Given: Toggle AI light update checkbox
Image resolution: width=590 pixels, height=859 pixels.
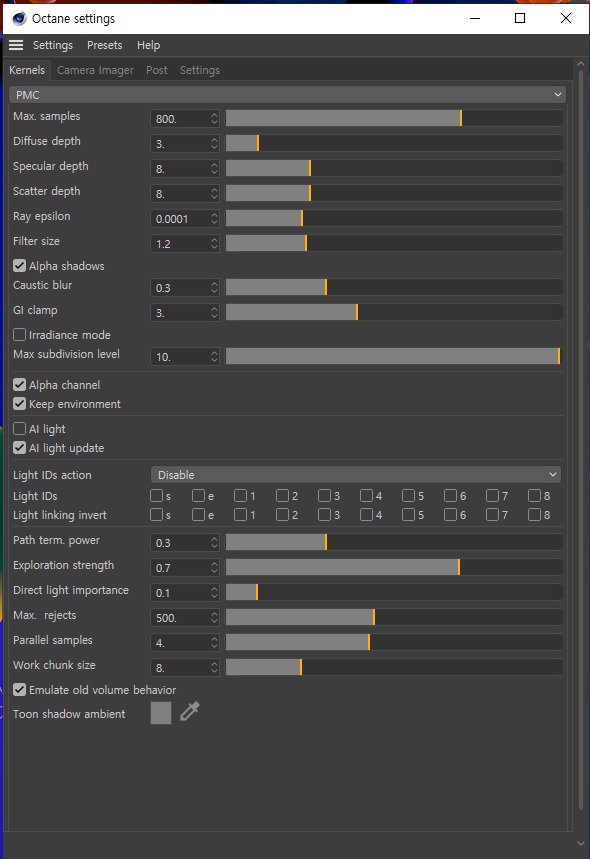Looking at the screenshot, I should [19, 448].
